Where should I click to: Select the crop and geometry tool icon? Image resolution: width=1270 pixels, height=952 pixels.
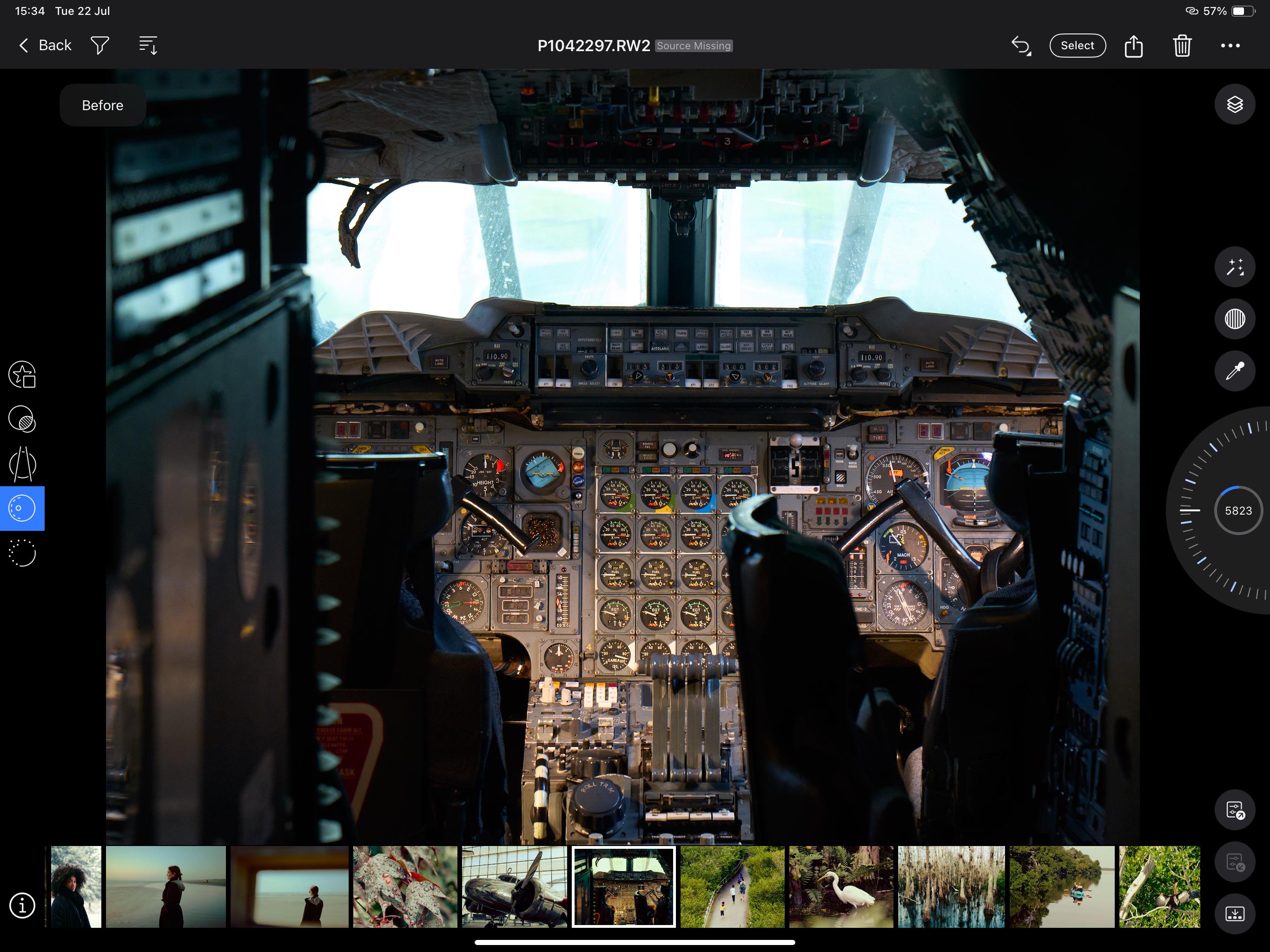tap(22, 464)
